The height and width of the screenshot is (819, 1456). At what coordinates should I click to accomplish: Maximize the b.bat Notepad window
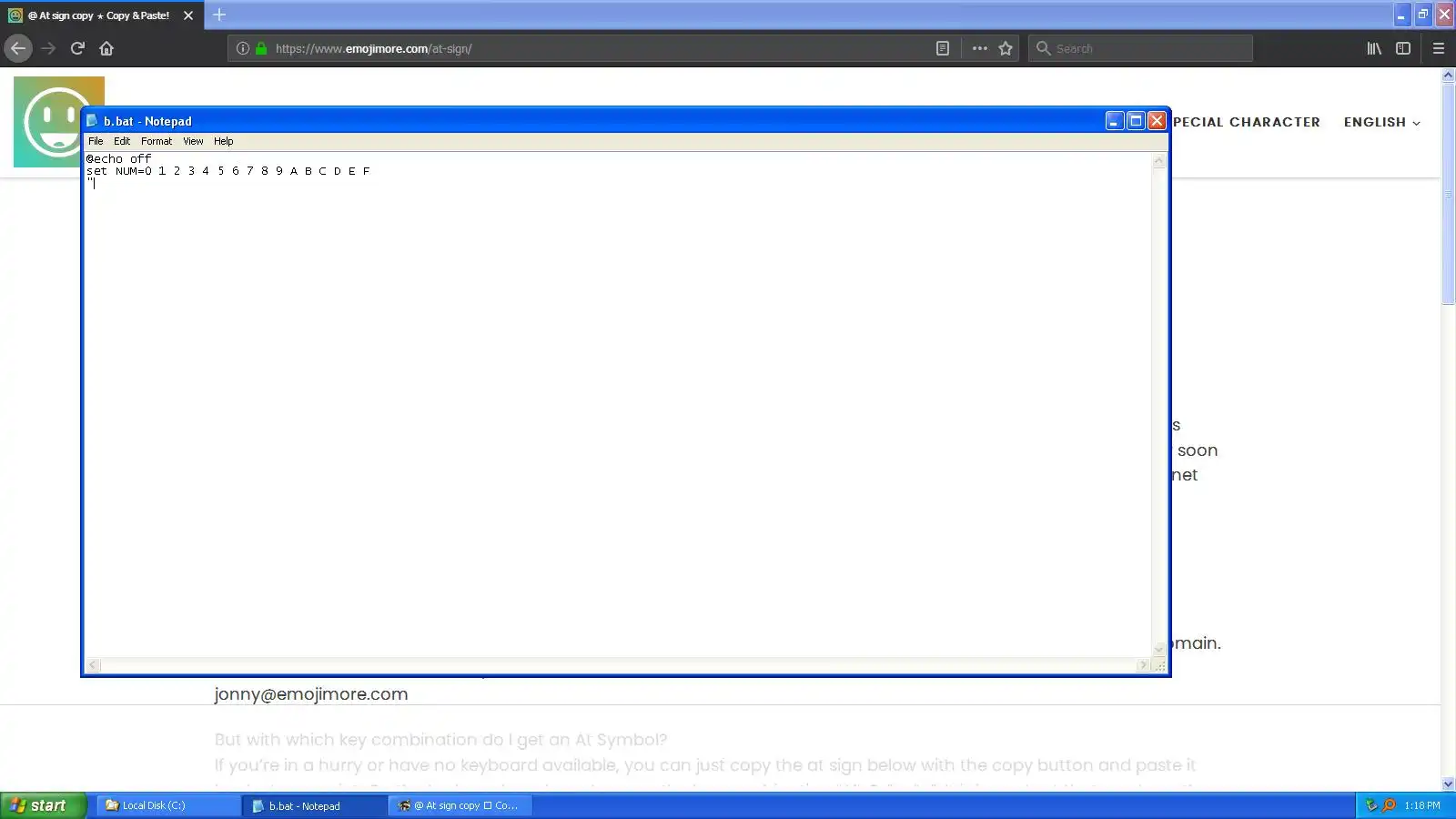coord(1136,121)
